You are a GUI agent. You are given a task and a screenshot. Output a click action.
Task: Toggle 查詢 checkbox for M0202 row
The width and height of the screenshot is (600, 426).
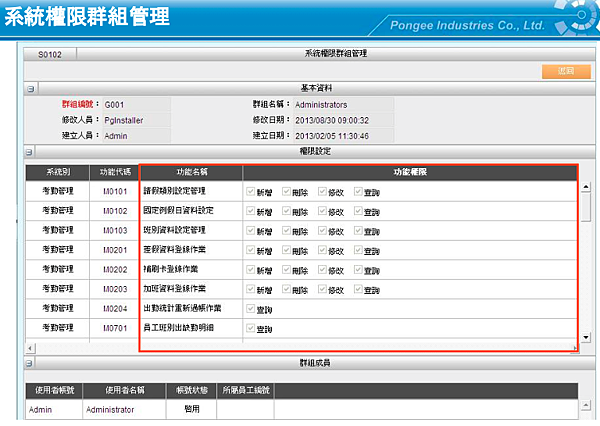[358, 269]
